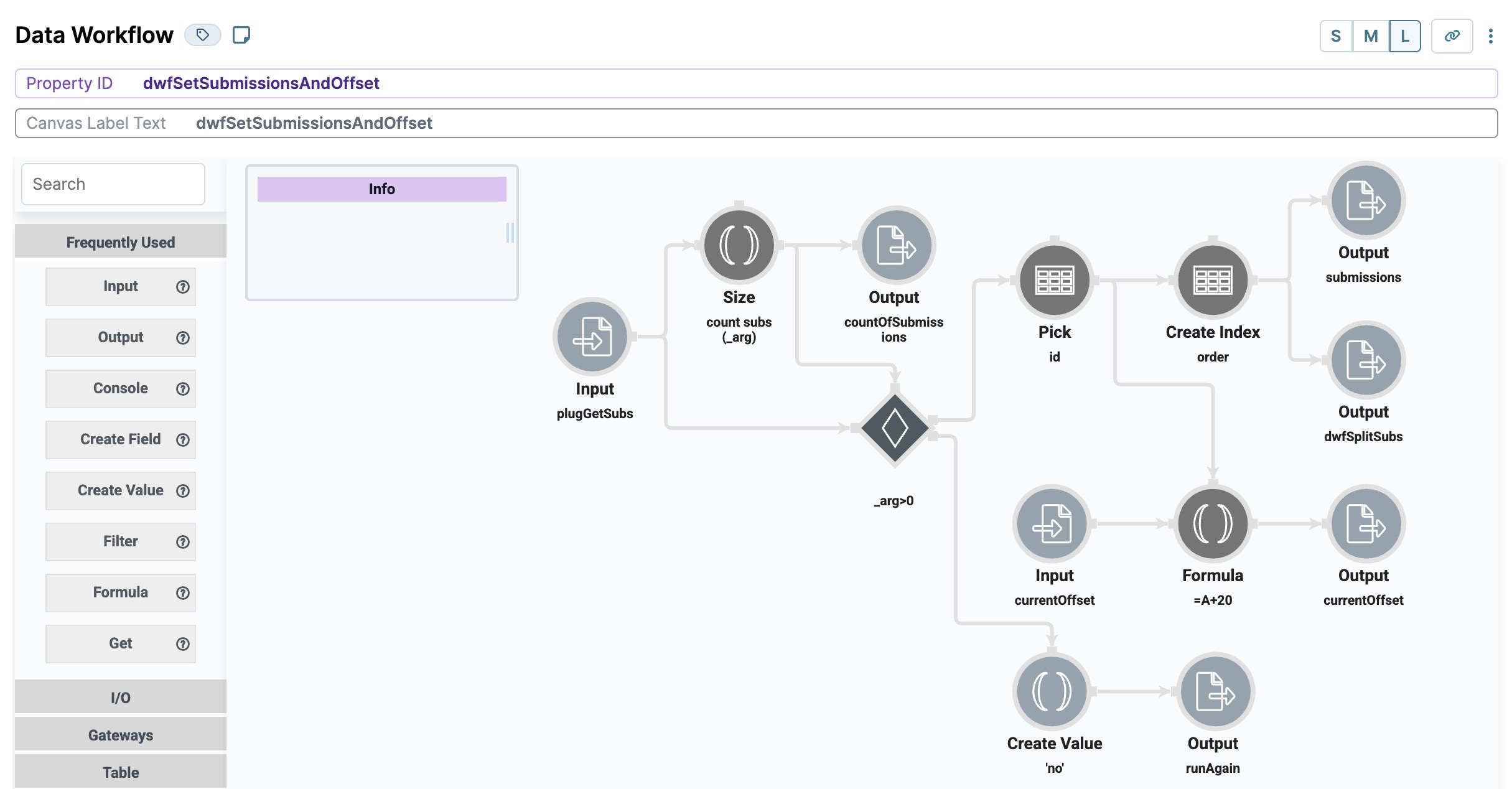Expand the Table section

120,772
